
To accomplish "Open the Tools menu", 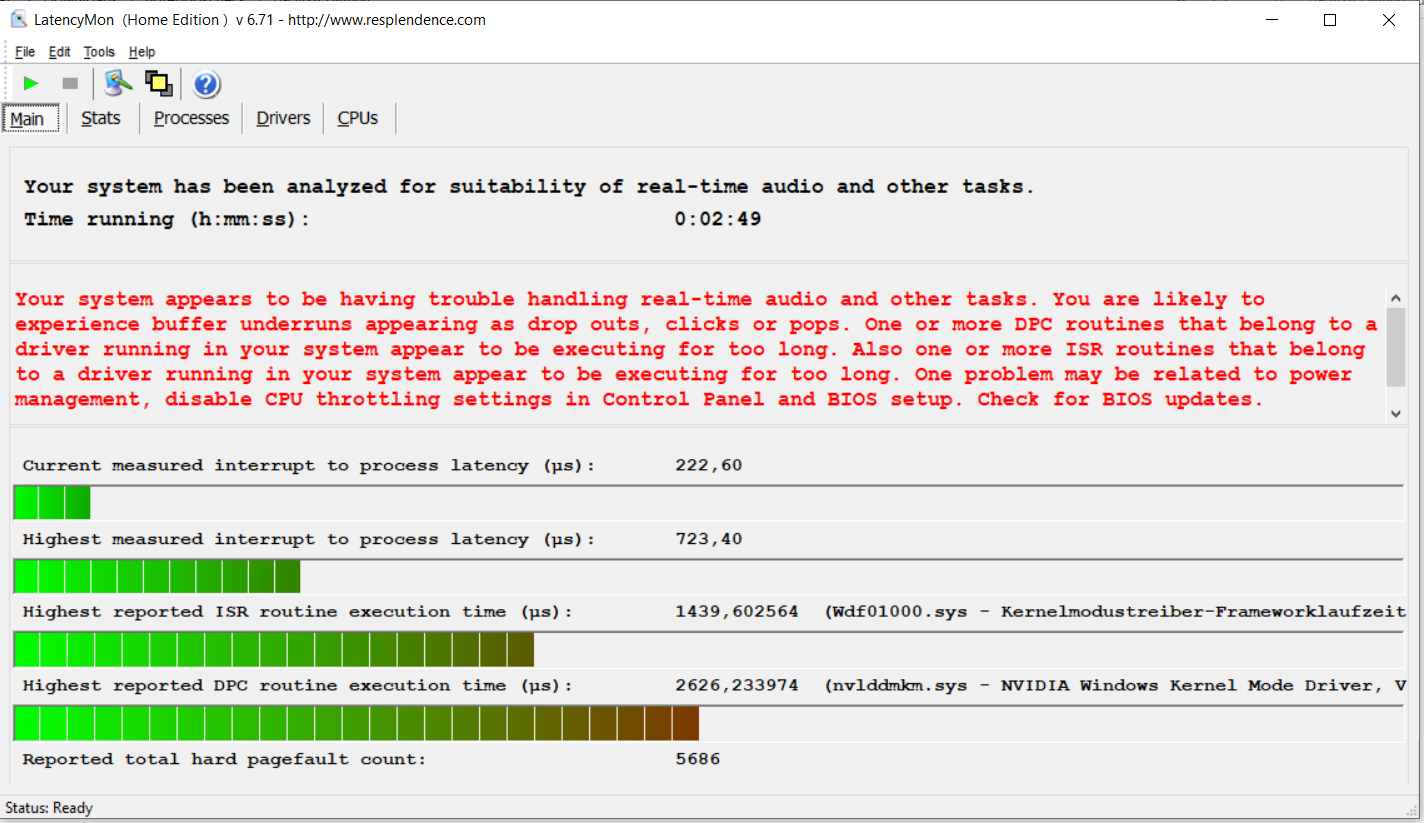I will [99, 52].
